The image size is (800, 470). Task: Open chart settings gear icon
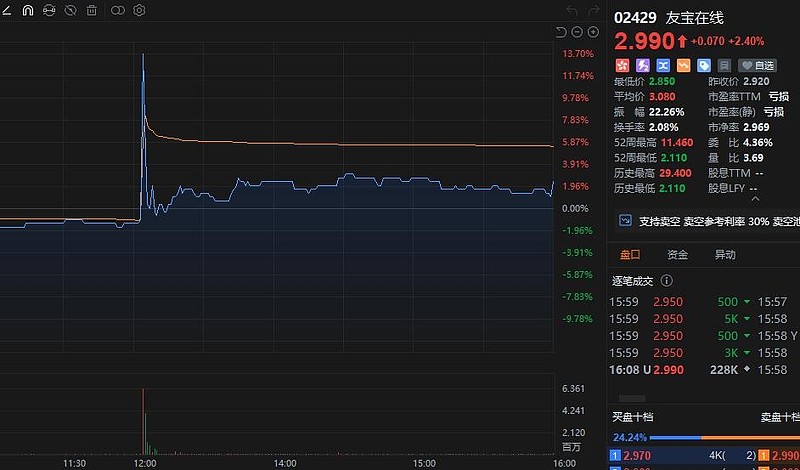pos(139,10)
